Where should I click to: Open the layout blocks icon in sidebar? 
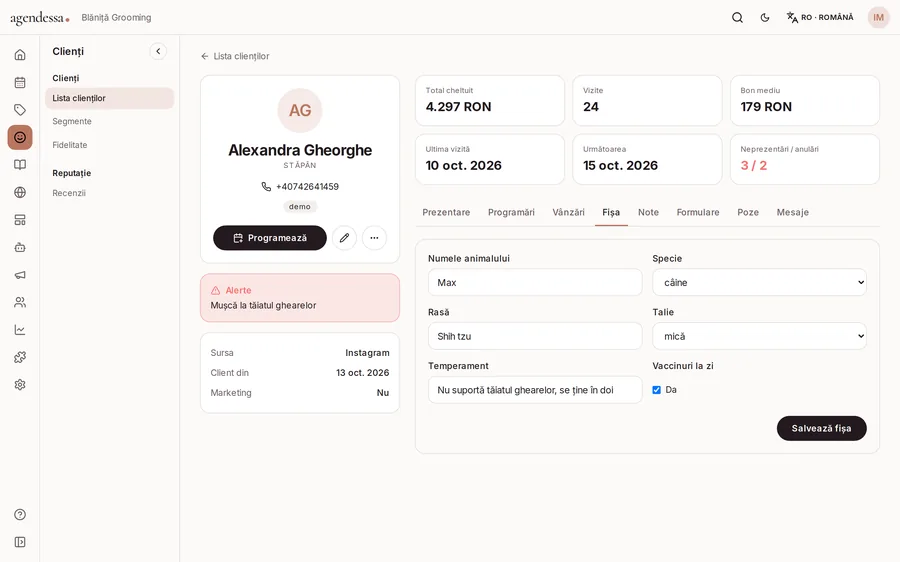pos(20,220)
